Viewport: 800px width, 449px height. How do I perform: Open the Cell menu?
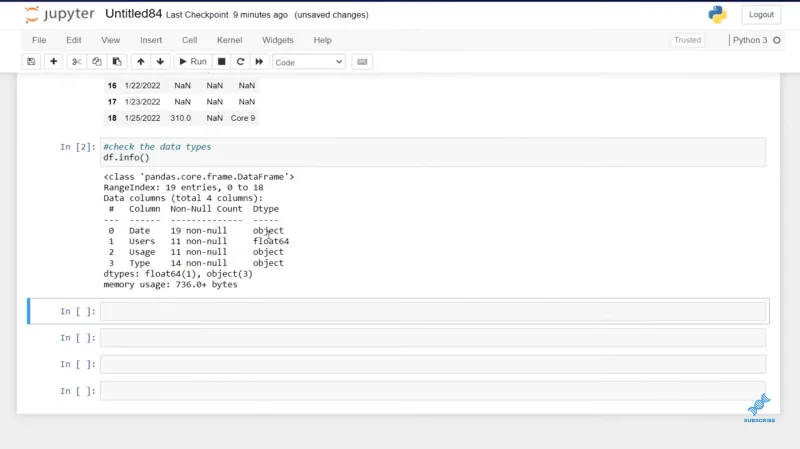tap(189, 40)
